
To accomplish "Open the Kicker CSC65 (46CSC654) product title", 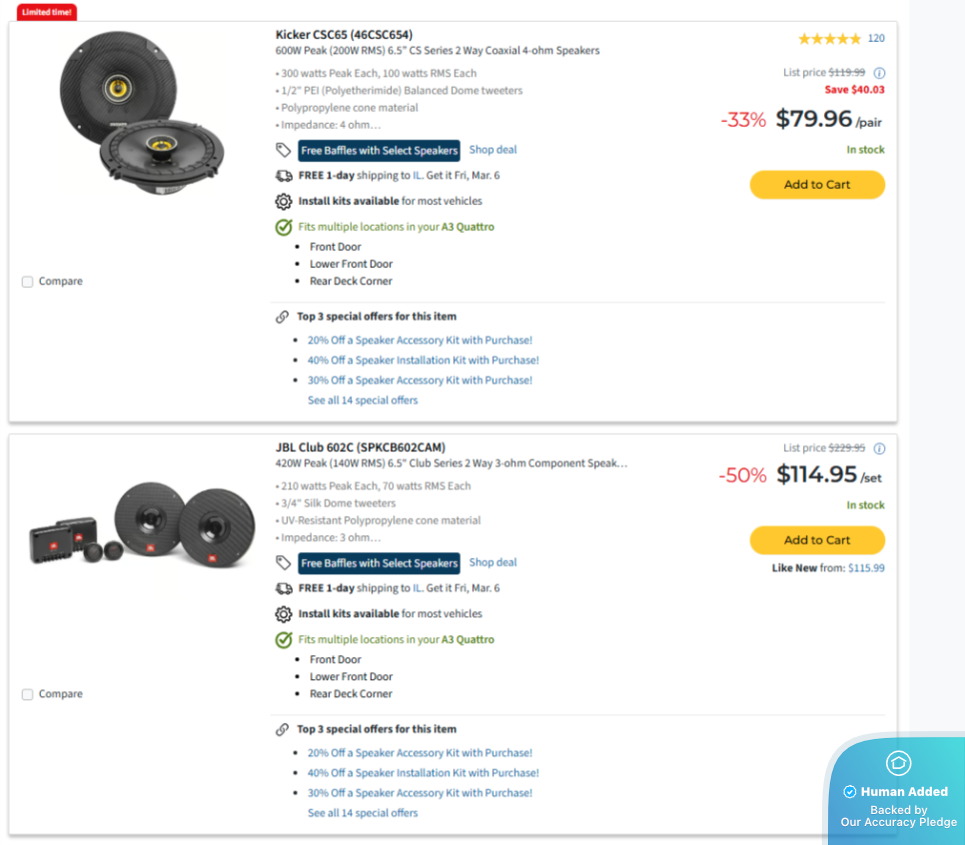I will tap(343, 35).
